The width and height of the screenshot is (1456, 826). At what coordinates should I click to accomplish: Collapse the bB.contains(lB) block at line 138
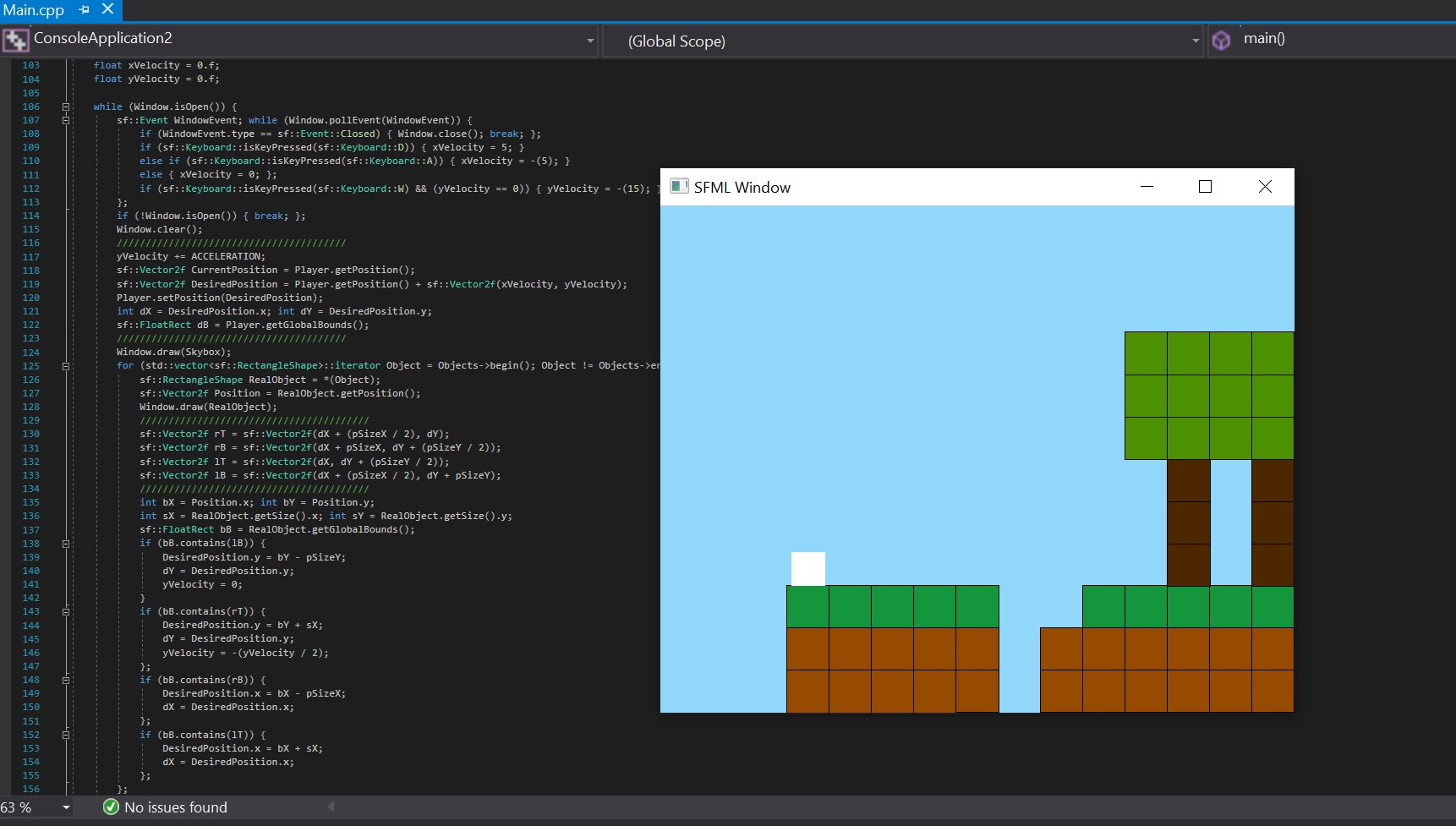point(66,544)
